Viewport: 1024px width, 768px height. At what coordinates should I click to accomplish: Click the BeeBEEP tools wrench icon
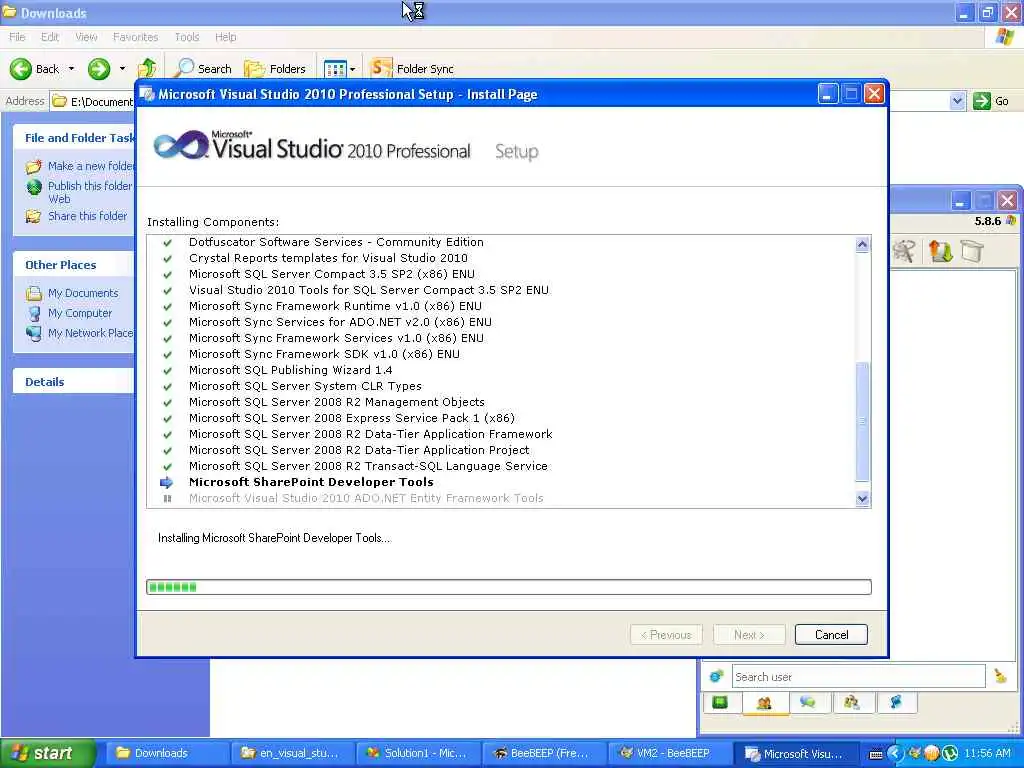coord(904,251)
